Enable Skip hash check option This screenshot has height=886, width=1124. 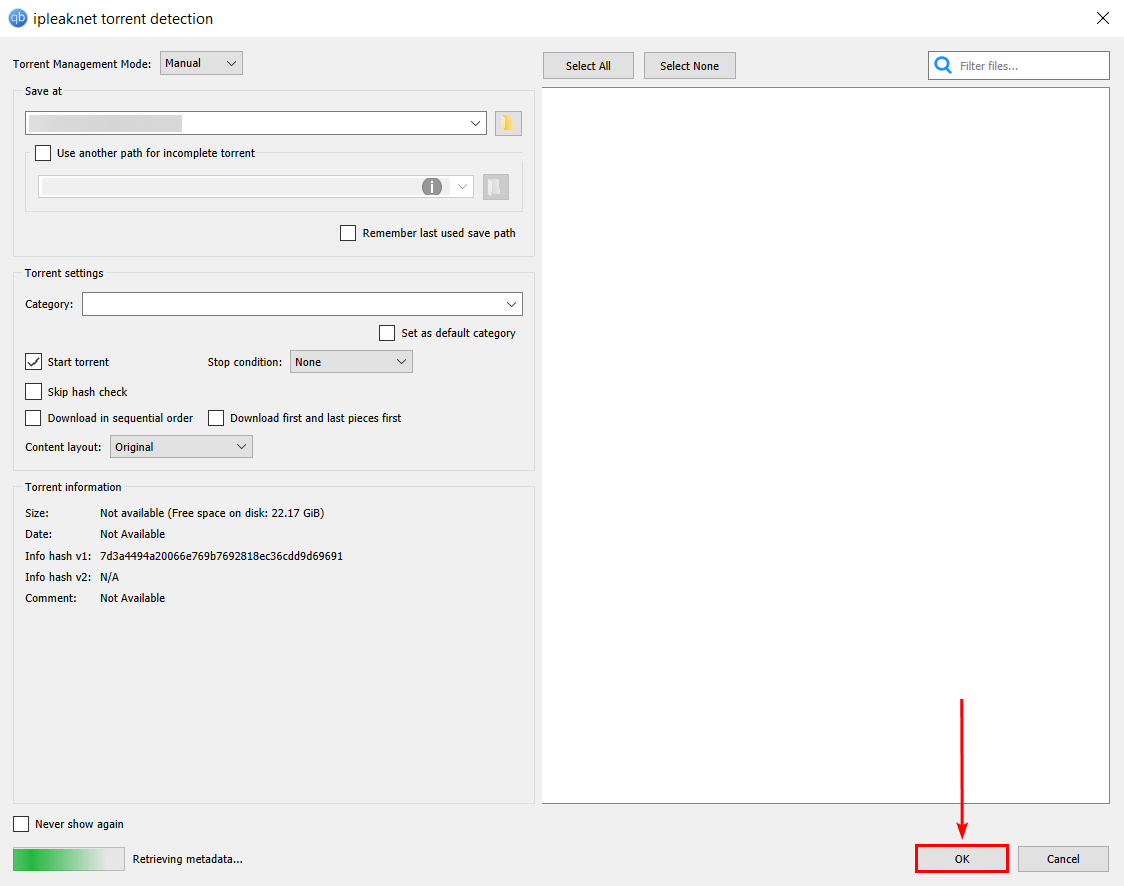(34, 392)
